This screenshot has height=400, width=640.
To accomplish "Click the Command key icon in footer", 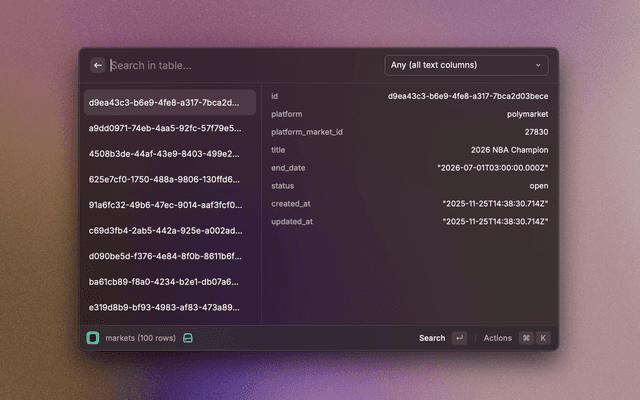I will [526, 338].
